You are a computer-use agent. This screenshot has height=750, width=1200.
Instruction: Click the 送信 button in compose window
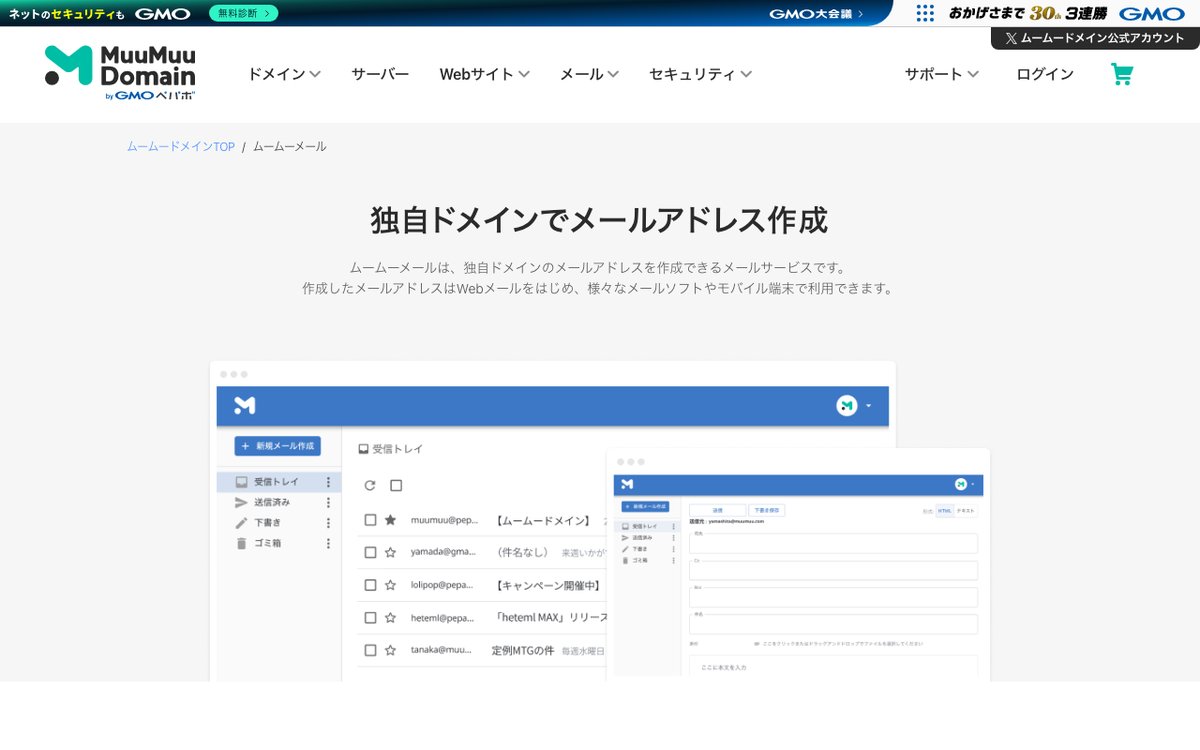(x=717, y=510)
